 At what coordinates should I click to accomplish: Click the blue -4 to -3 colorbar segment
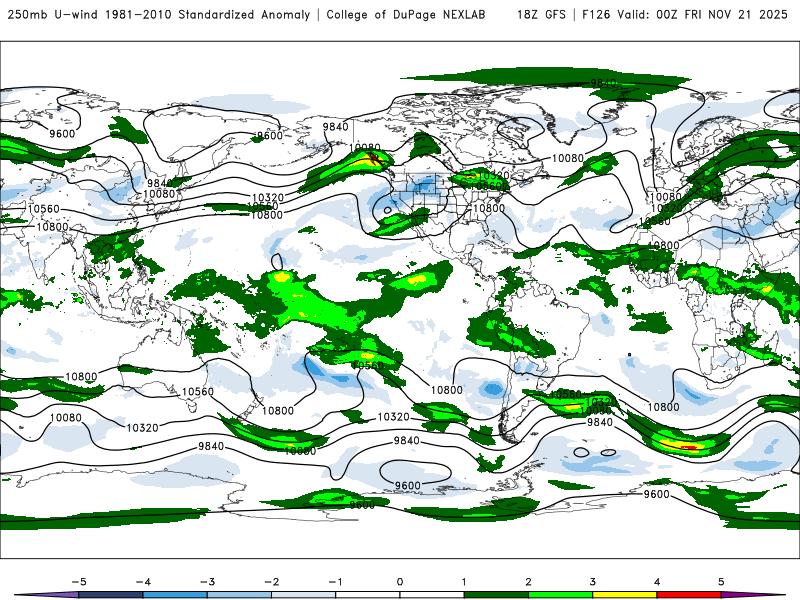click(x=175, y=595)
